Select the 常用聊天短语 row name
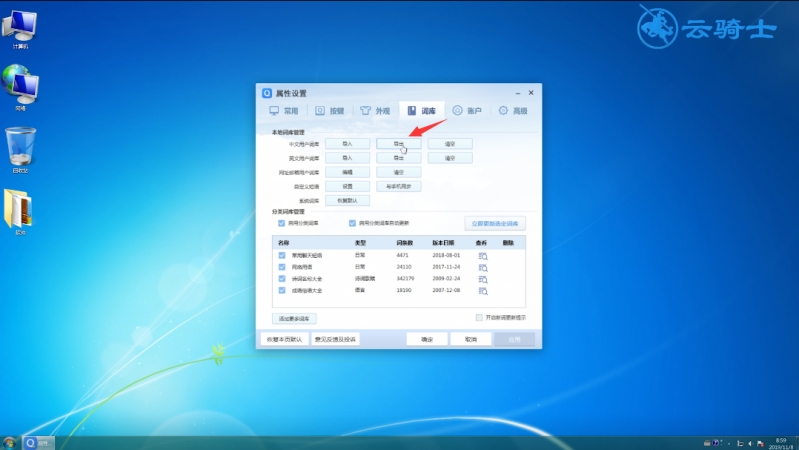Viewport: 799px width, 450px height. [x=307, y=255]
